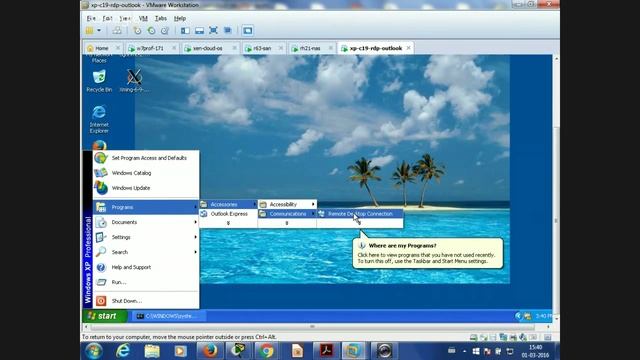The width and height of the screenshot is (640, 360).
Task: Expand the Accessibility submenu arrow
Action: click(313, 204)
